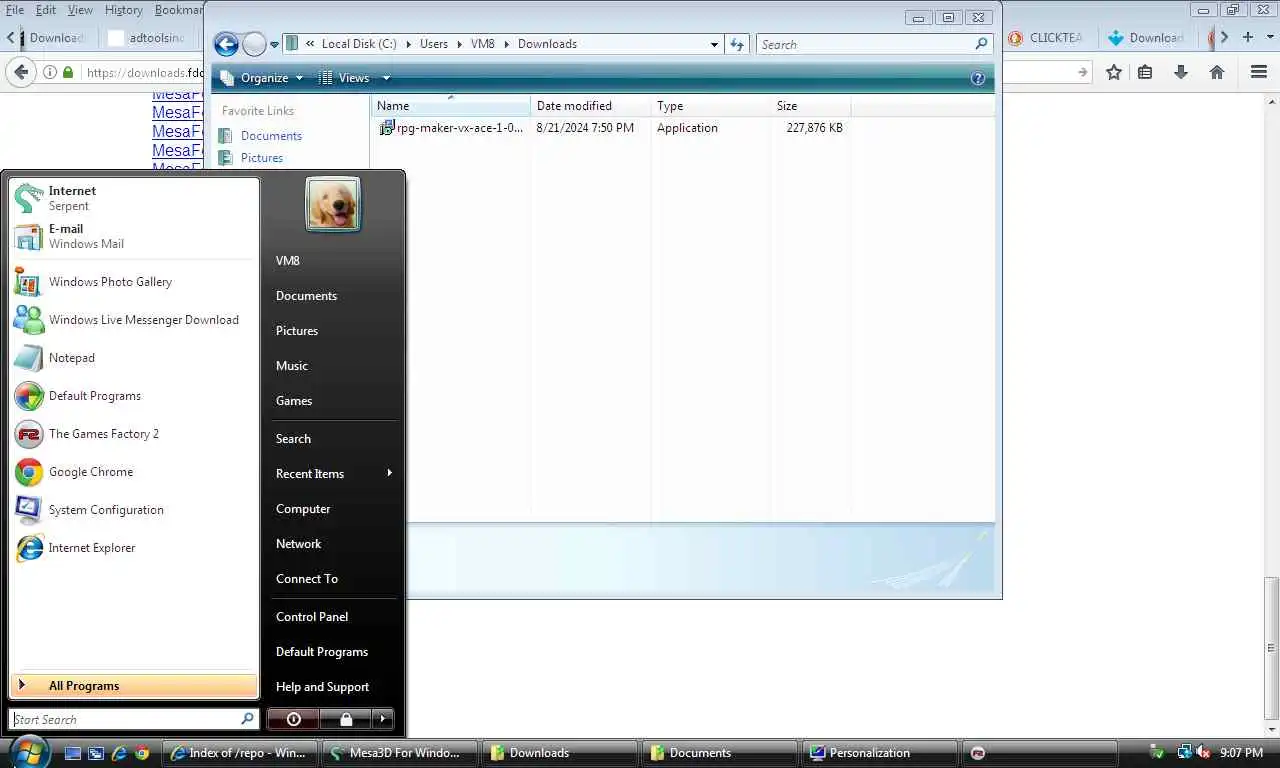Open Windows Photo Gallery
Image resolution: width=1280 pixels, height=768 pixels.
pyautogui.click(x=134, y=282)
